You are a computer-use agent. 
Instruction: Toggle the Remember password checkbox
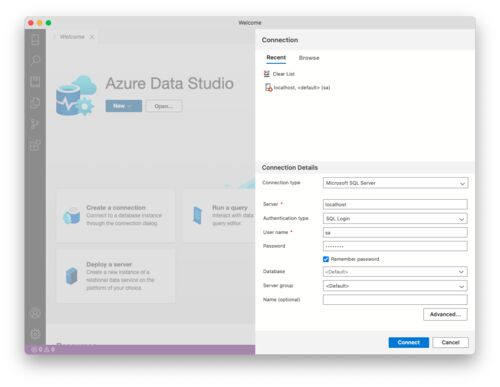[x=326, y=259]
